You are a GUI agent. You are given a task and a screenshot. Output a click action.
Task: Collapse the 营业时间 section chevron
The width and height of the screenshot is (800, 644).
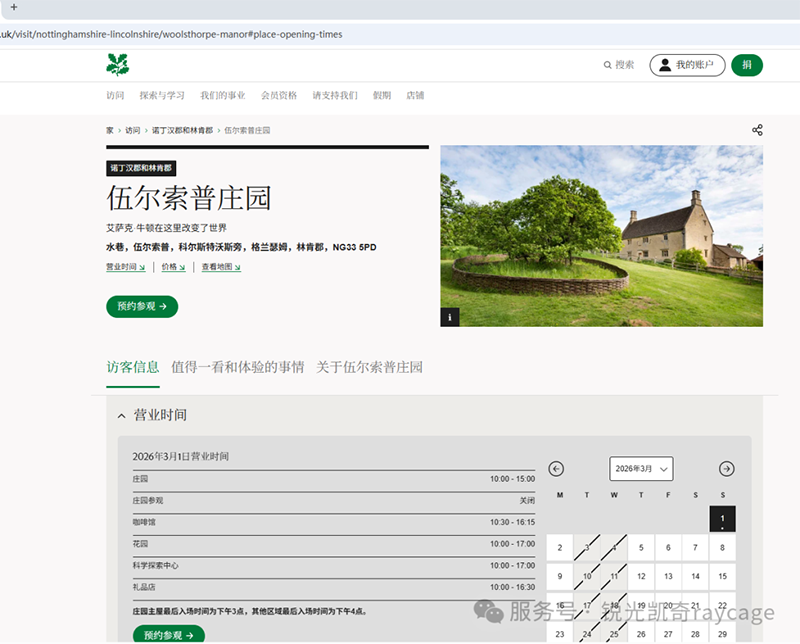tap(120, 414)
